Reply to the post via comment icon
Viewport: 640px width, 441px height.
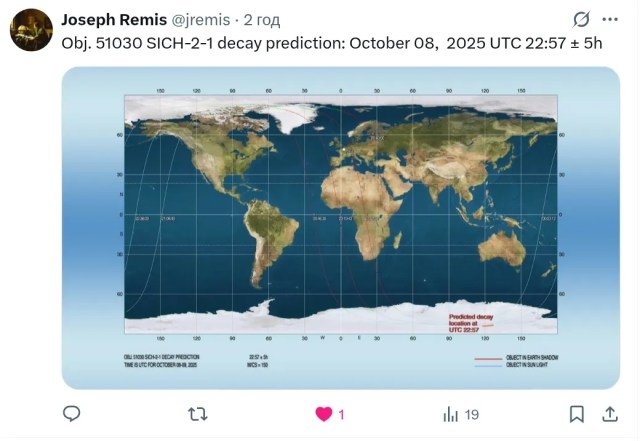coord(72,413)
